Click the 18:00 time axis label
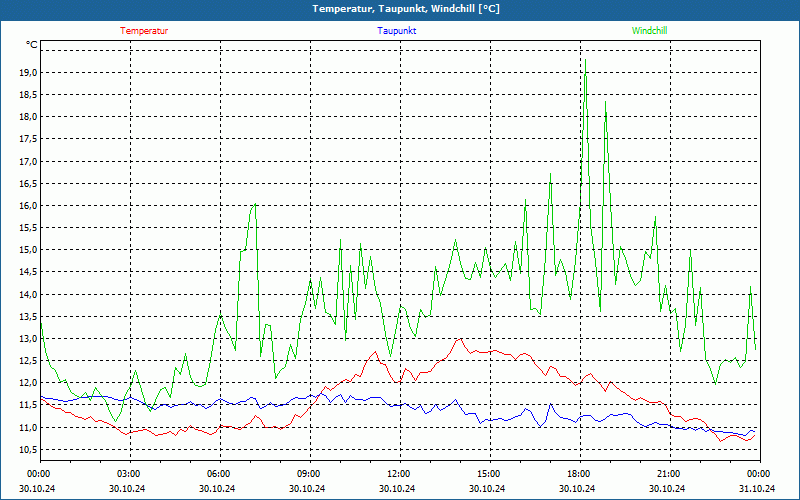The image size is (800, 500). [x=579, y=474]
